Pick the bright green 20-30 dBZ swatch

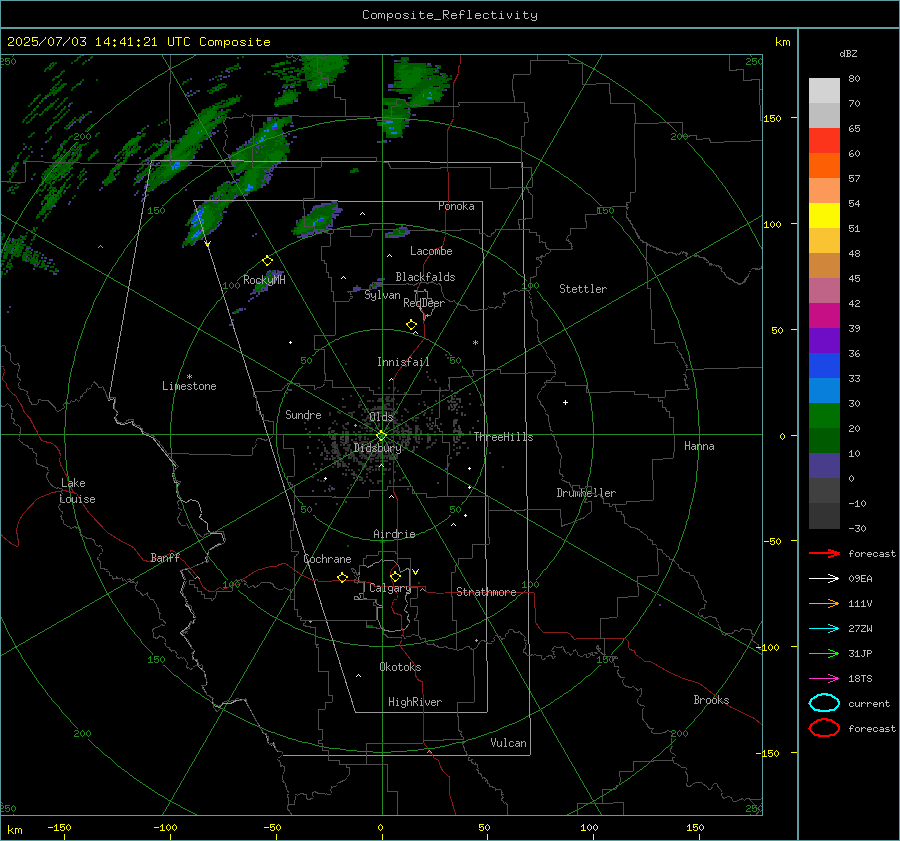(x=824, y=416)
